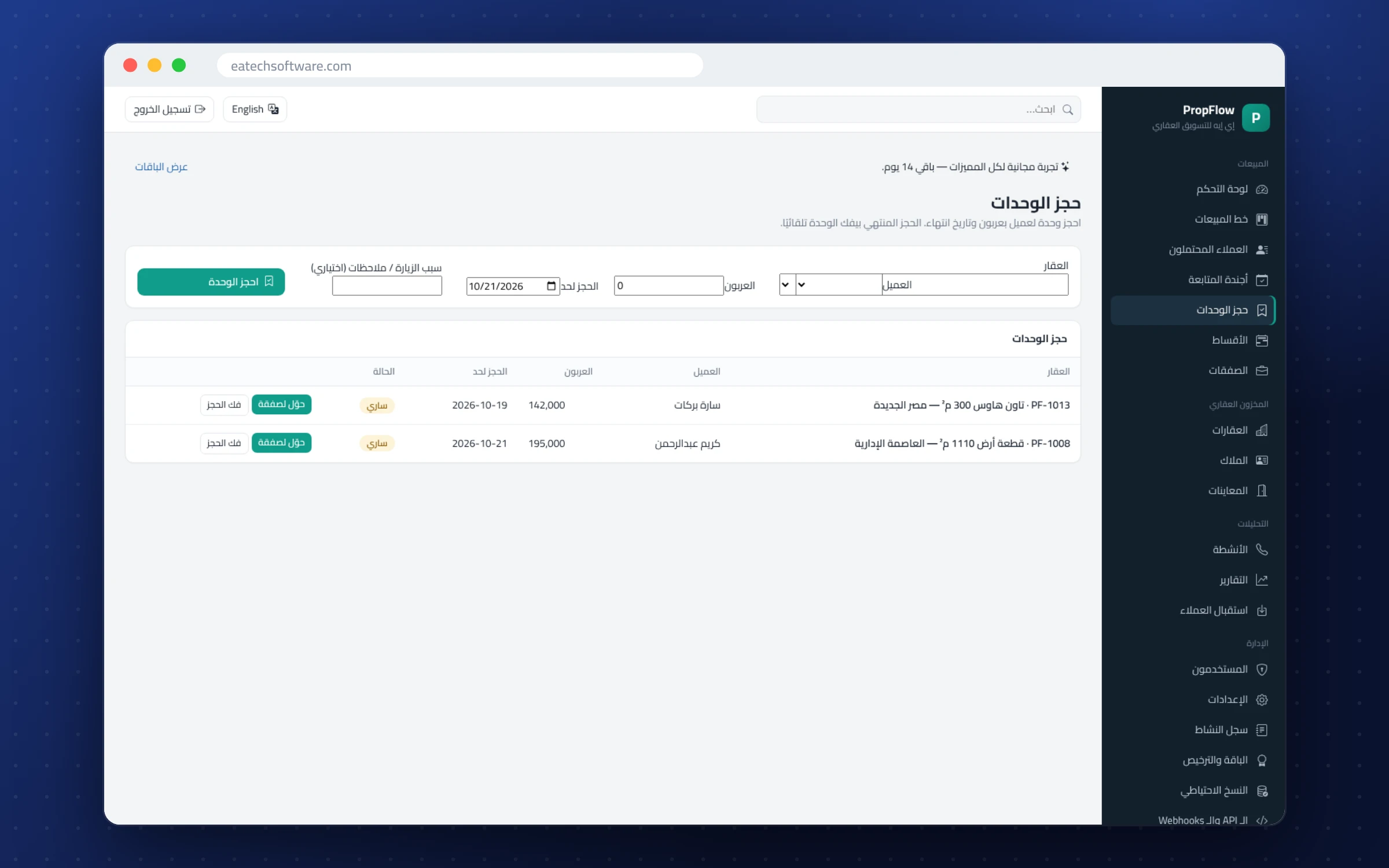
Task: Select the أجندة المتابعة calendar icon
Action: [1262, 280]
